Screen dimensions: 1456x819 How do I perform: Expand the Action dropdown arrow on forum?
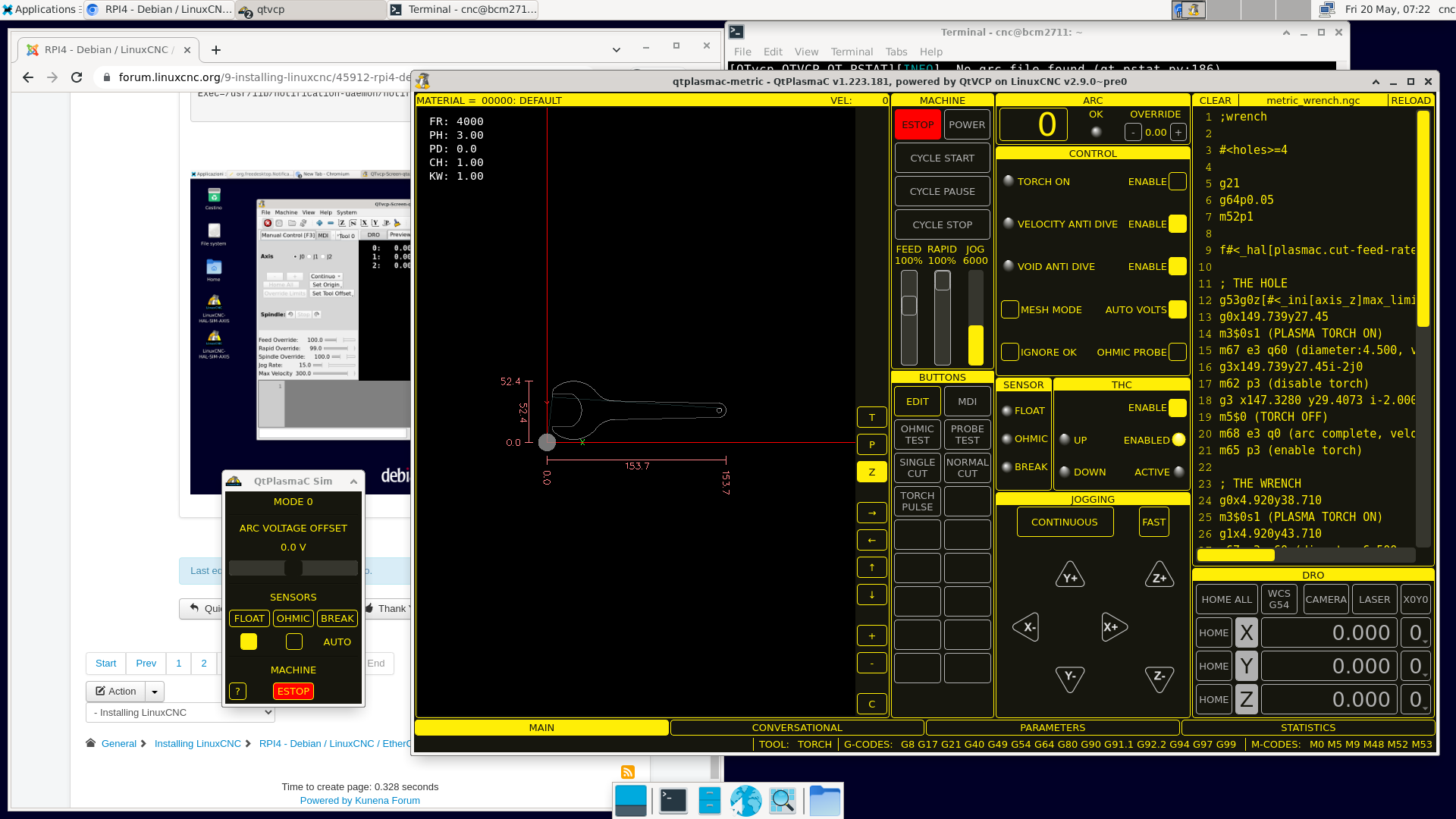[x=155, y=691]
